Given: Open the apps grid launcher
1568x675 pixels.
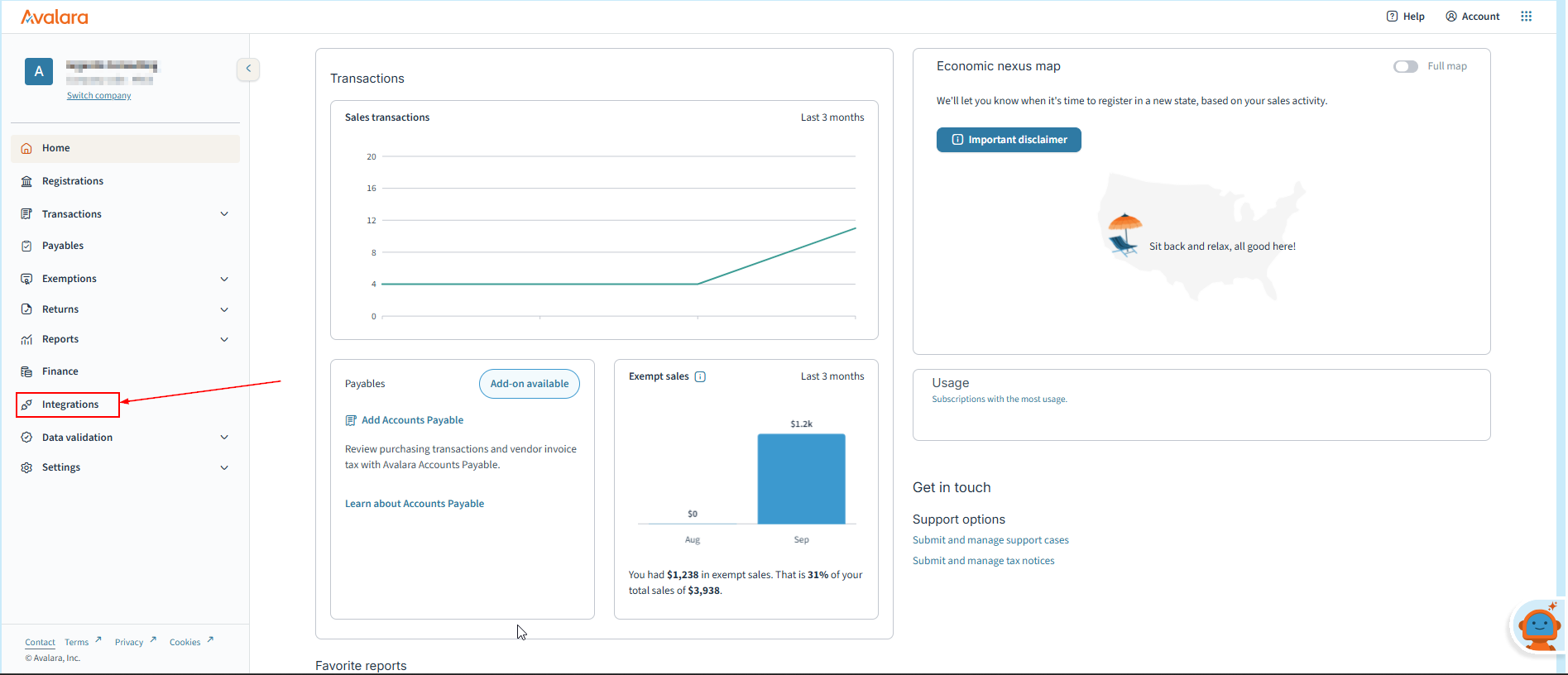Looking at the screenshot, I should pyautogui.click(x=1526, y=17).
